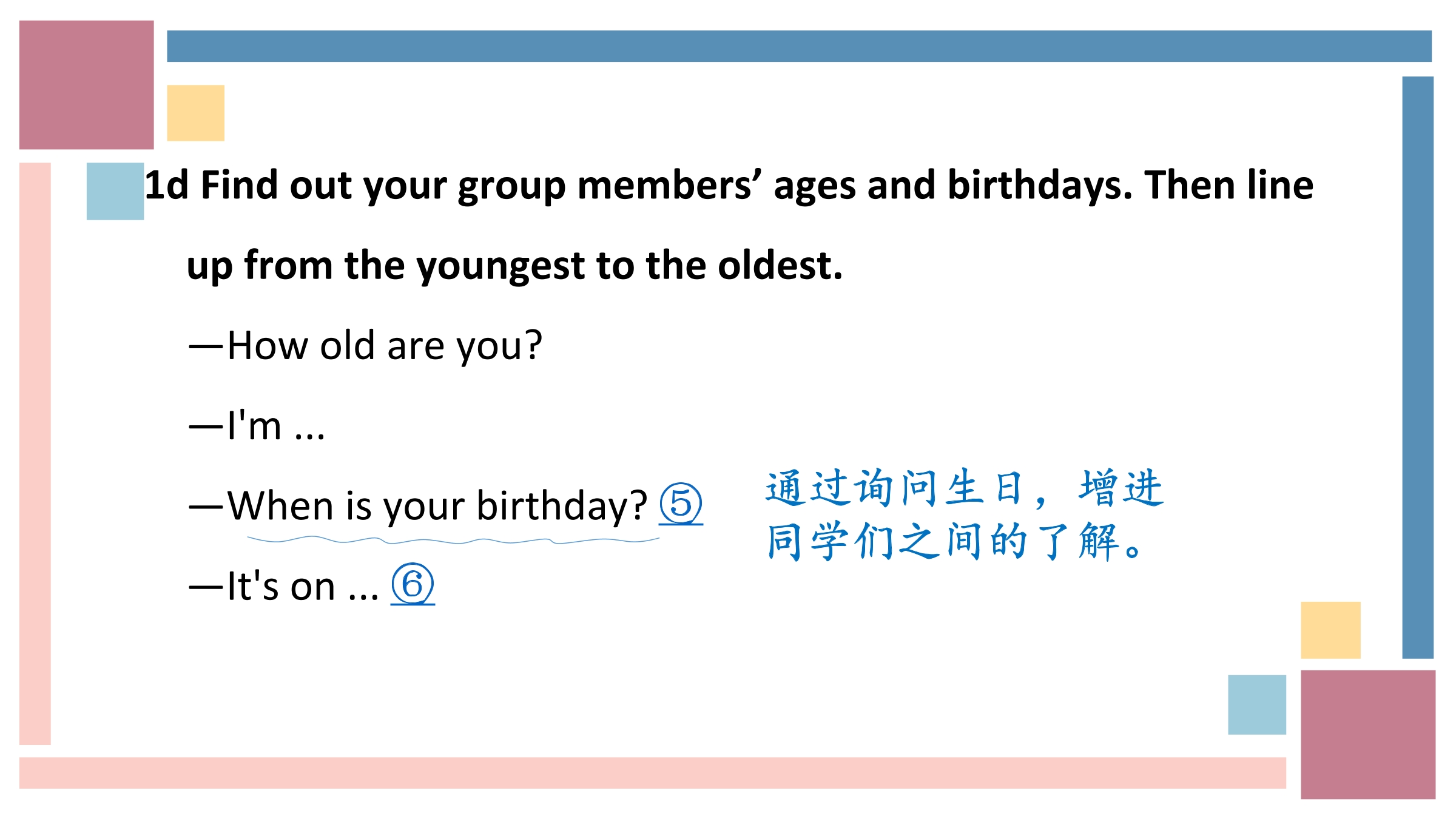Click the circled number 6 link
The width and height of the screenshot is (1456, 819).
click(413, 584)
